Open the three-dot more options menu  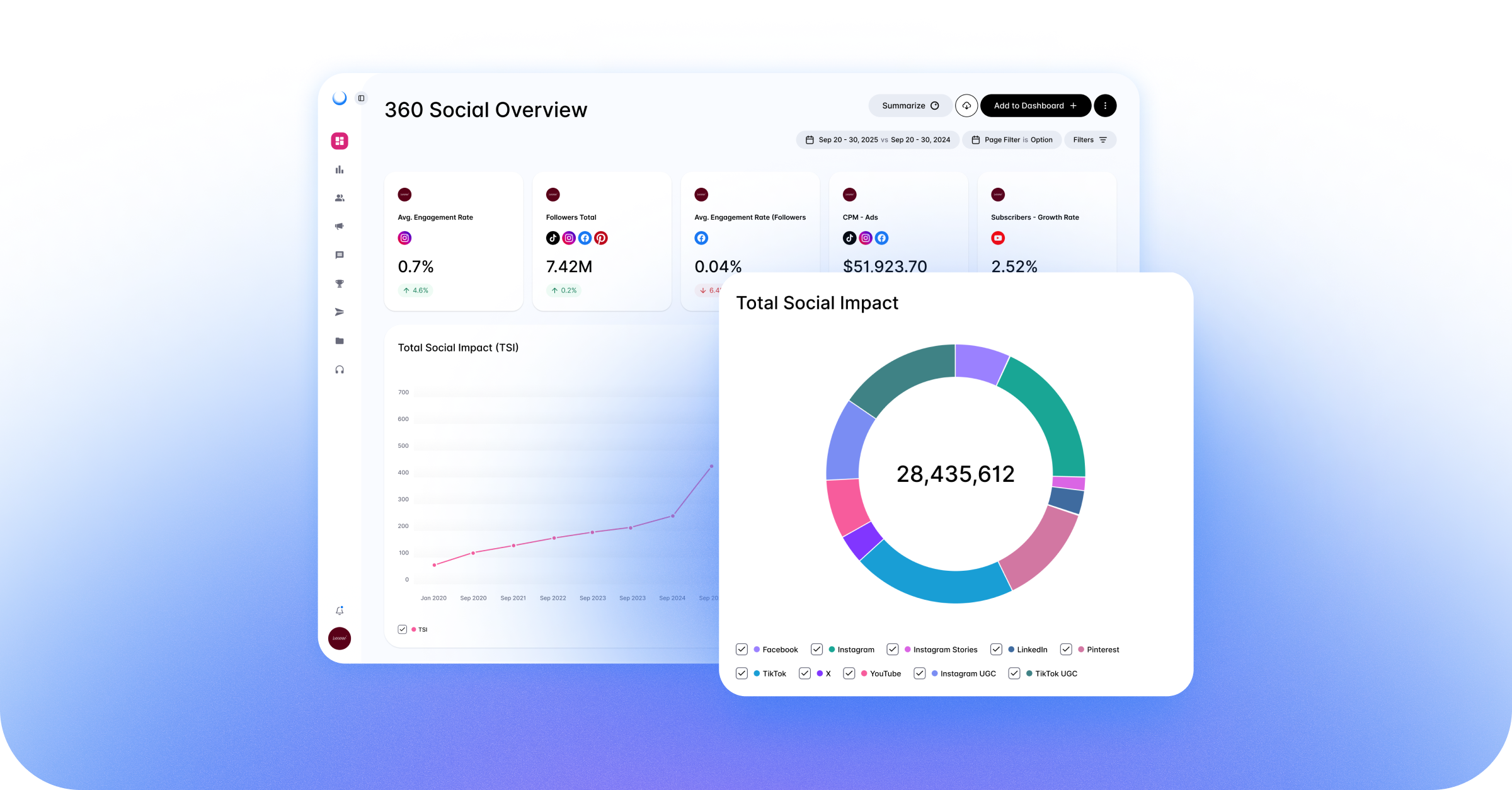point(1105,106)
